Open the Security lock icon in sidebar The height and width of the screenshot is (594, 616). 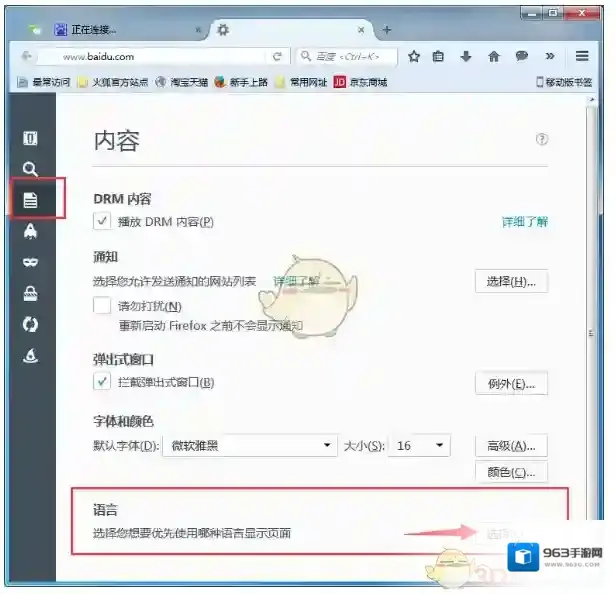click(x=30, y=293)
